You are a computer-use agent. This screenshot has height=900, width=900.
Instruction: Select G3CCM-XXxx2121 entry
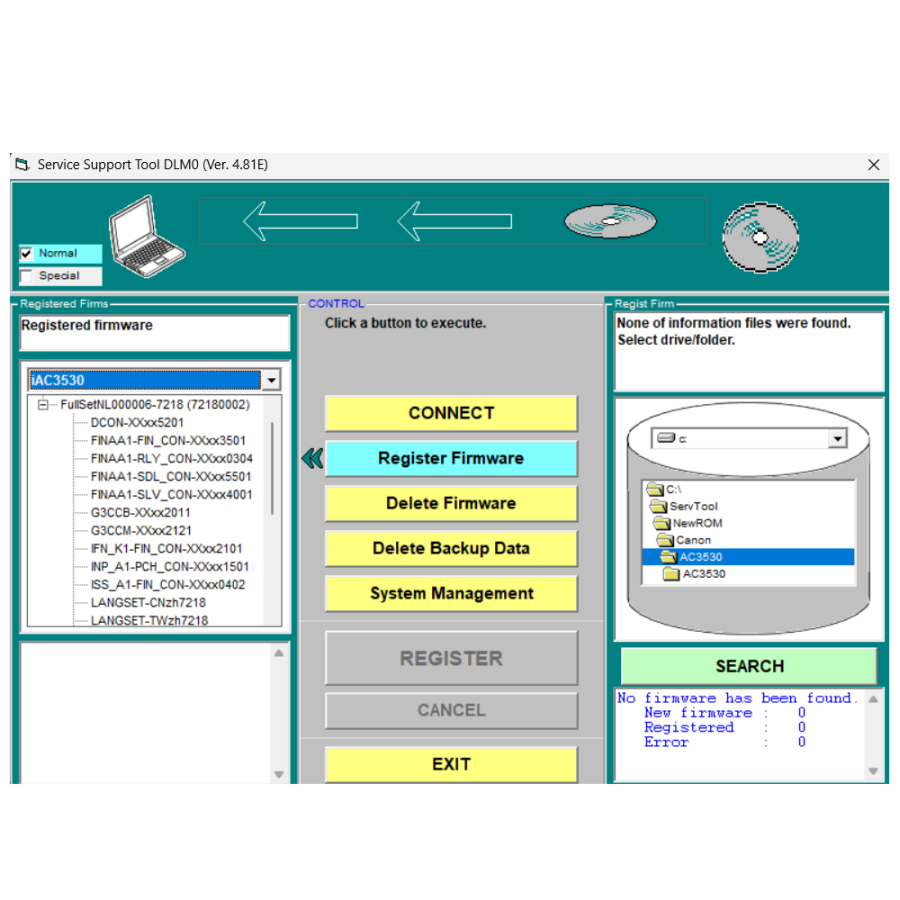[141, 530]
